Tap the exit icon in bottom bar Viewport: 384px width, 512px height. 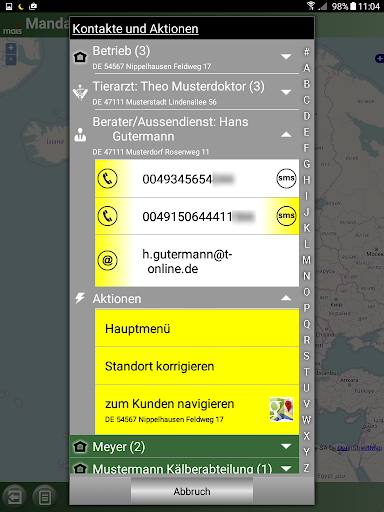14,498
